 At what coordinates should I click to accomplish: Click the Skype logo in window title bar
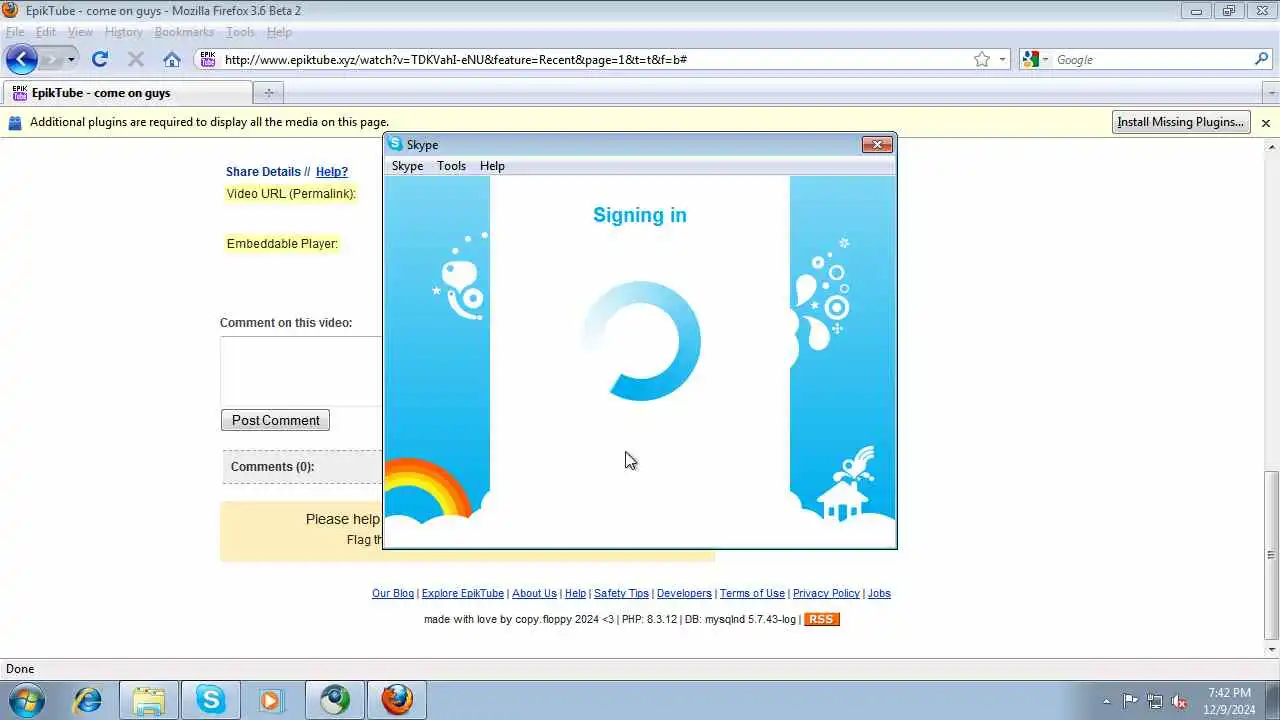point(395,144)
